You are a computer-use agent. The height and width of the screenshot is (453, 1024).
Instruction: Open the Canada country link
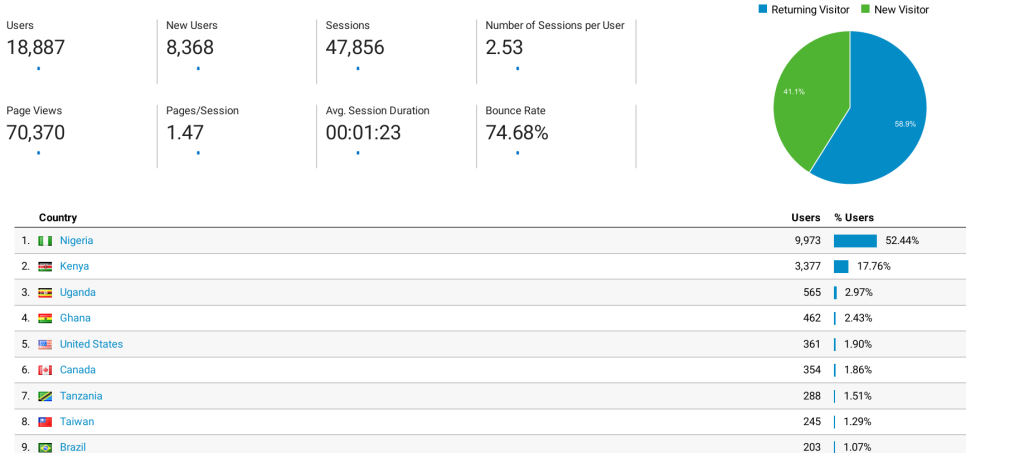[x=78, y=369]
